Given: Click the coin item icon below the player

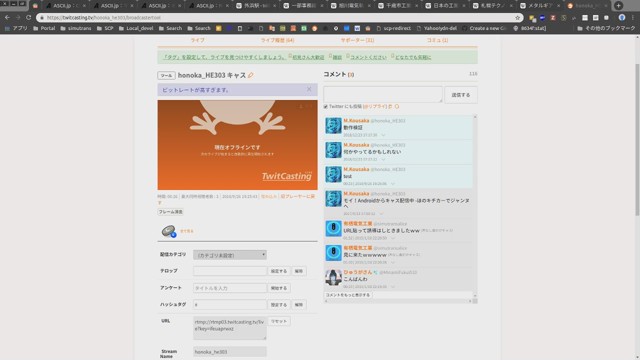Looking at the screenshot, I should click(169, 231).
